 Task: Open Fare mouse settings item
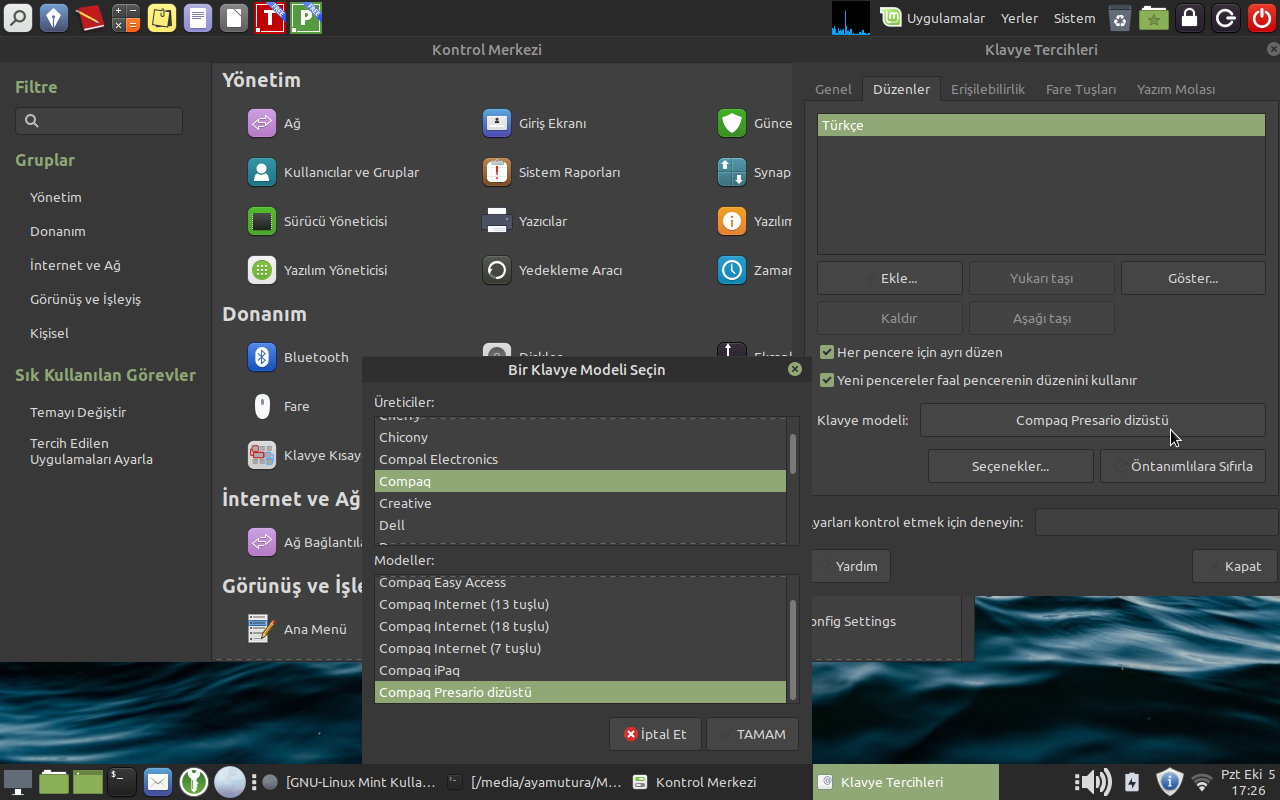pyautogui.click(x=278, y=406)
